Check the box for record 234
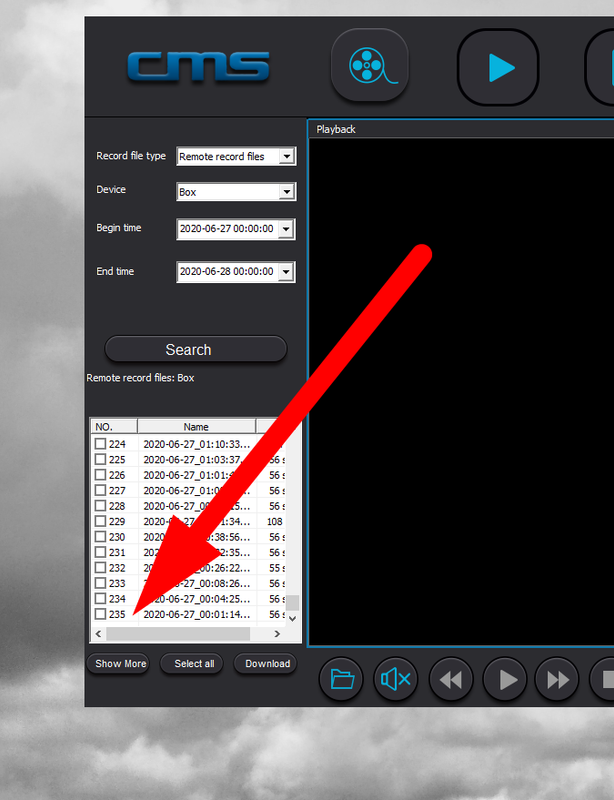614x800 pixels. point(101,598)
